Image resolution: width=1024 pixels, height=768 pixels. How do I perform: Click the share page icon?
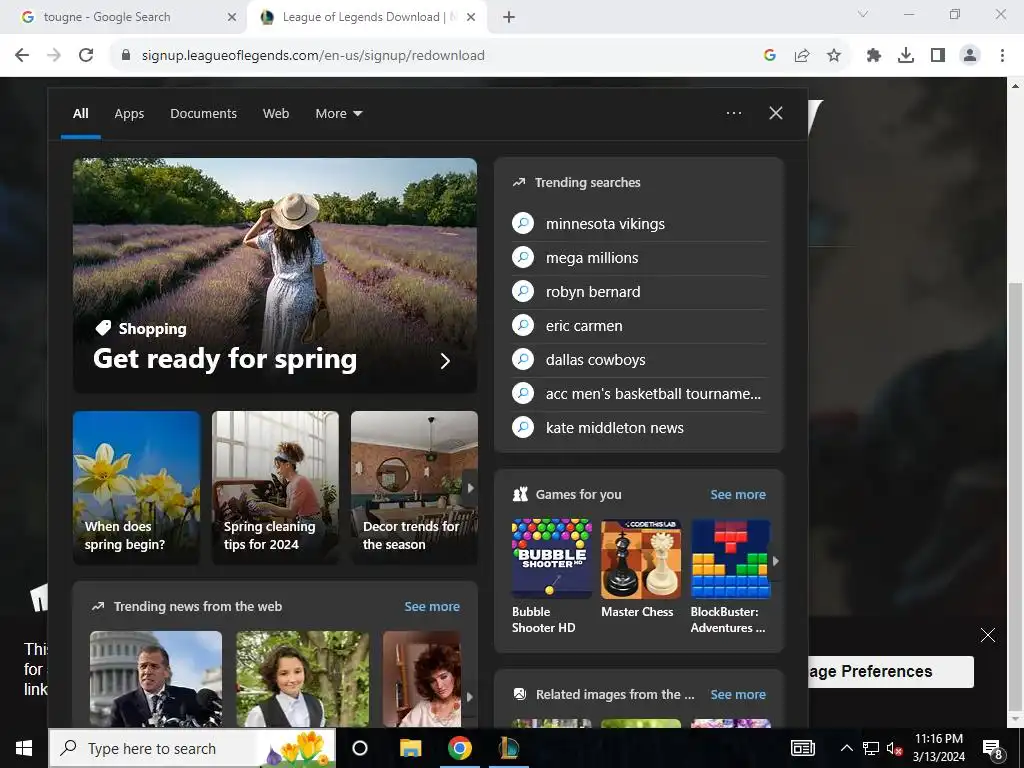coord(802,56)
